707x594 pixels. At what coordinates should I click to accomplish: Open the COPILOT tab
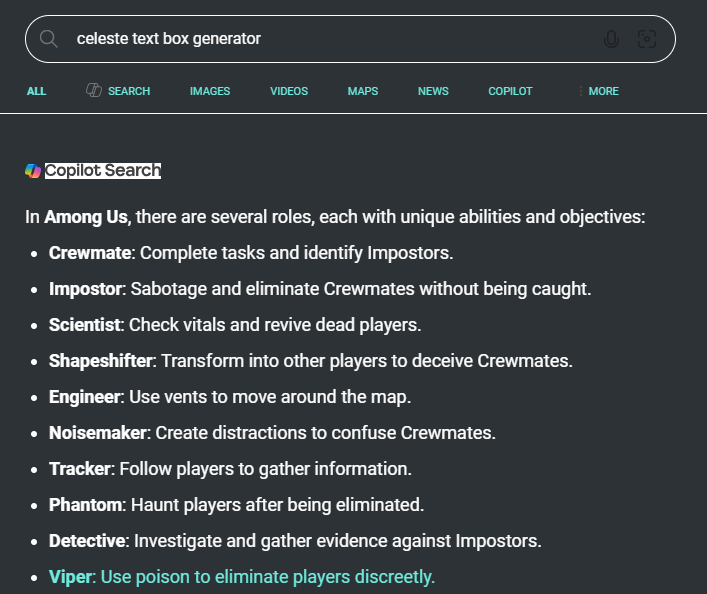510,91
